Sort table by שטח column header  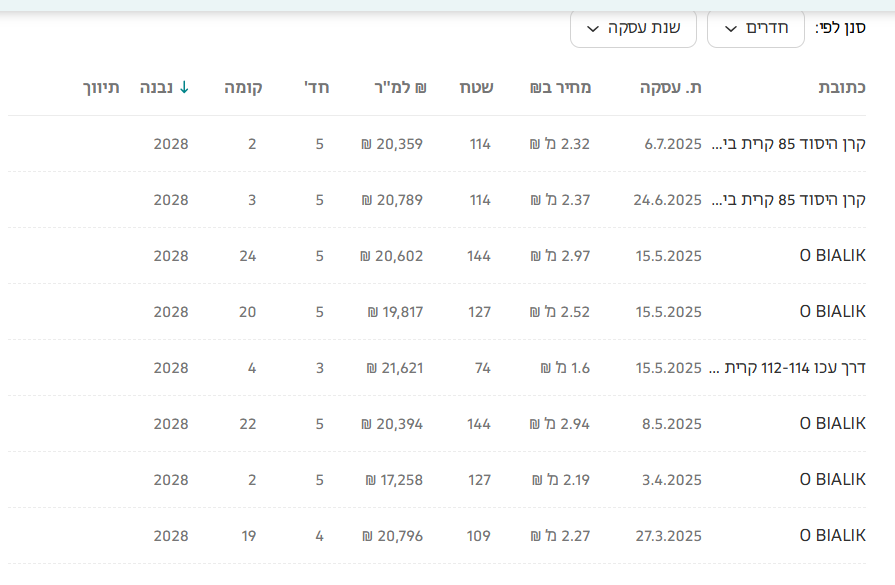click(475, 87)
